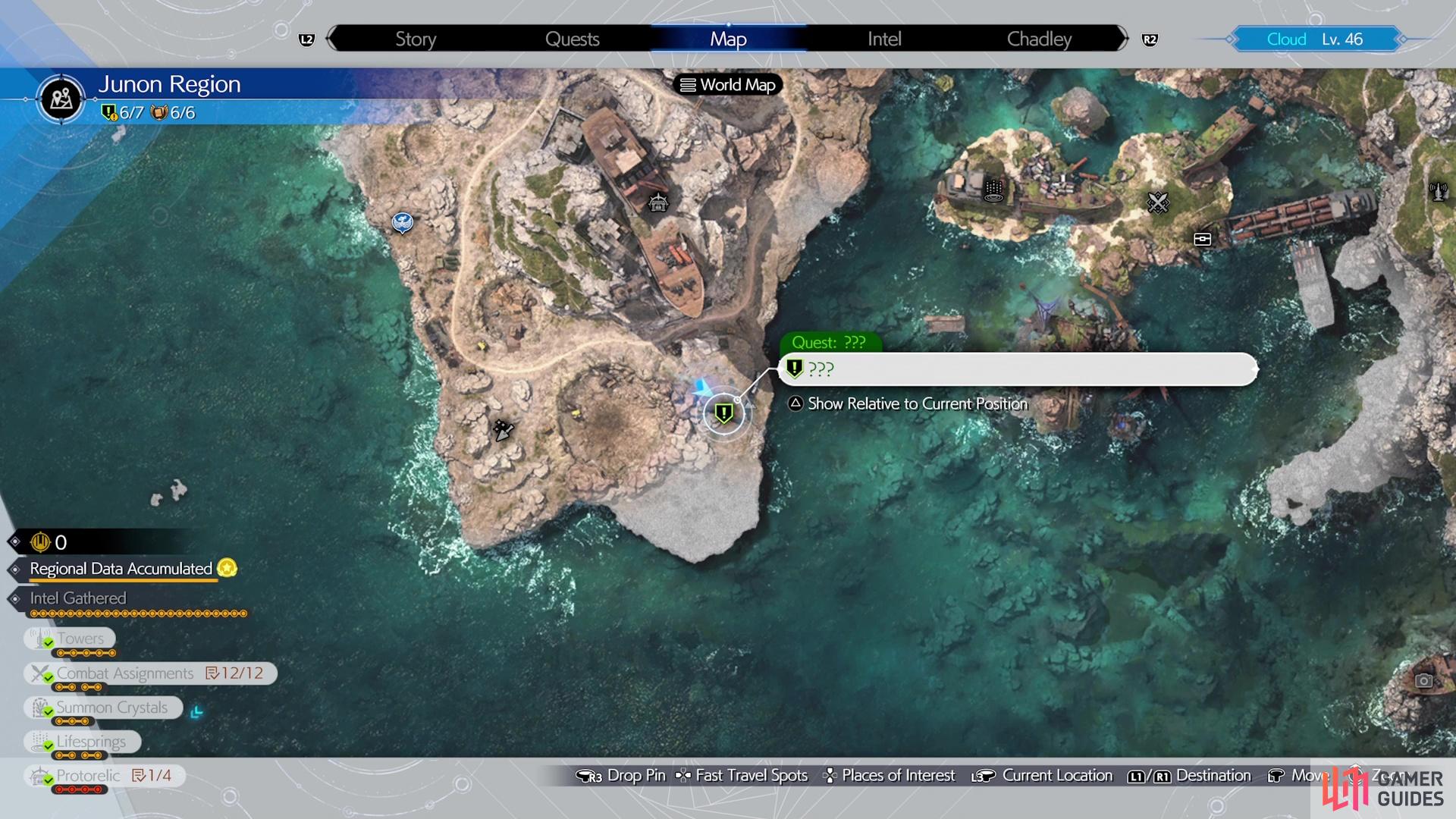
Task: Select the green quest shield map marker
Action: pos(723,413)
